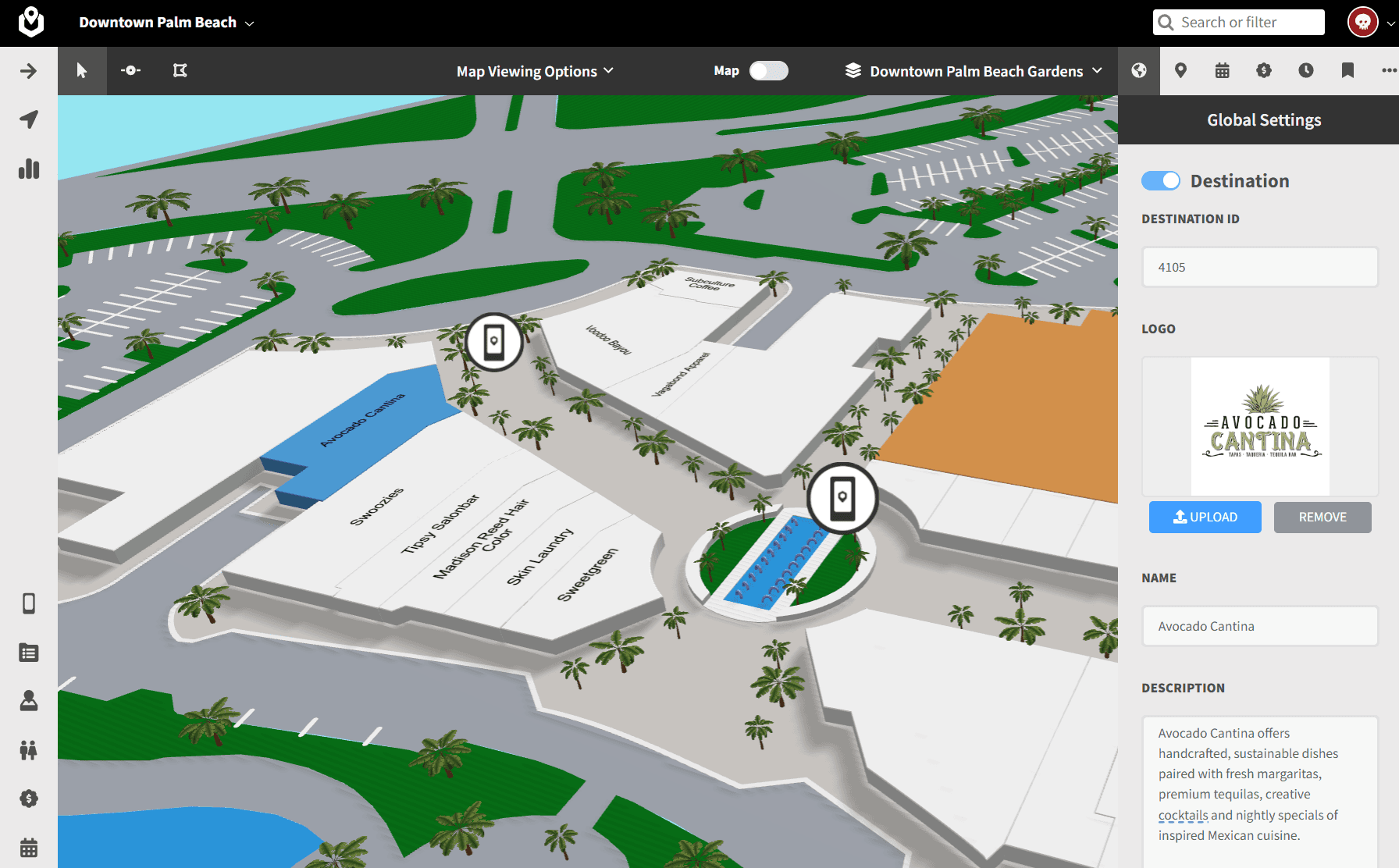1399x868 pixels.
Task: Open the list view sidebar icon
Action: pyautogui.click(x=28, y=653)
